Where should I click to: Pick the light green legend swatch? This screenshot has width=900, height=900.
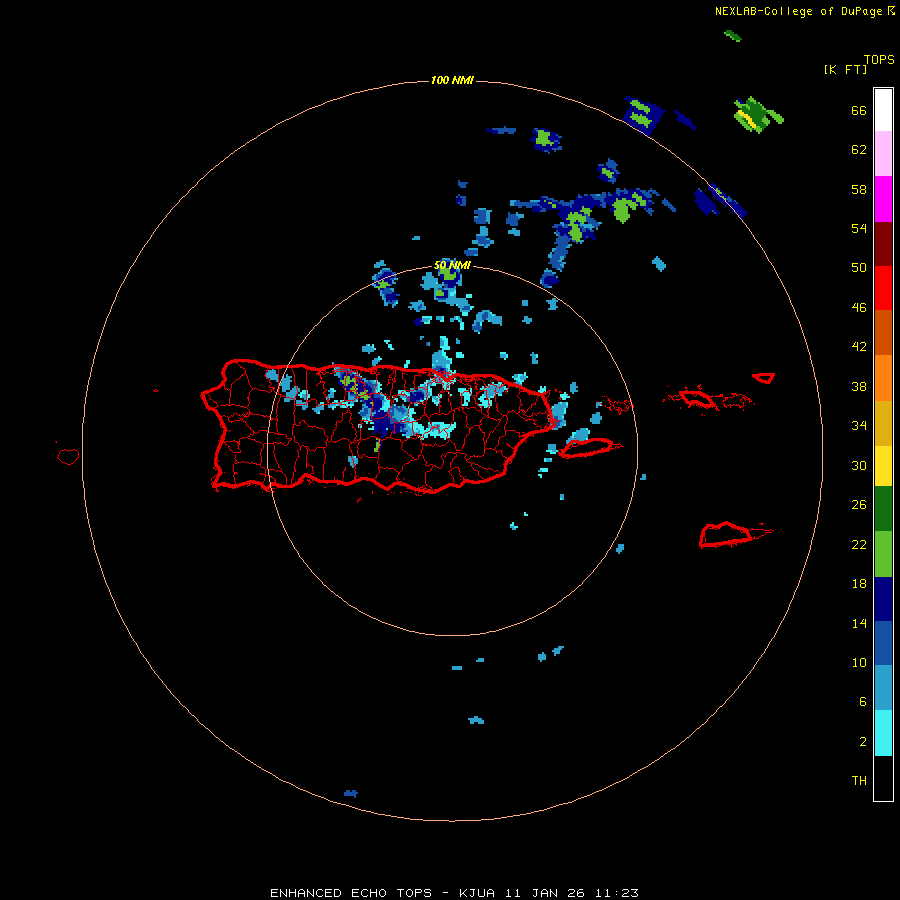(883, 553)
